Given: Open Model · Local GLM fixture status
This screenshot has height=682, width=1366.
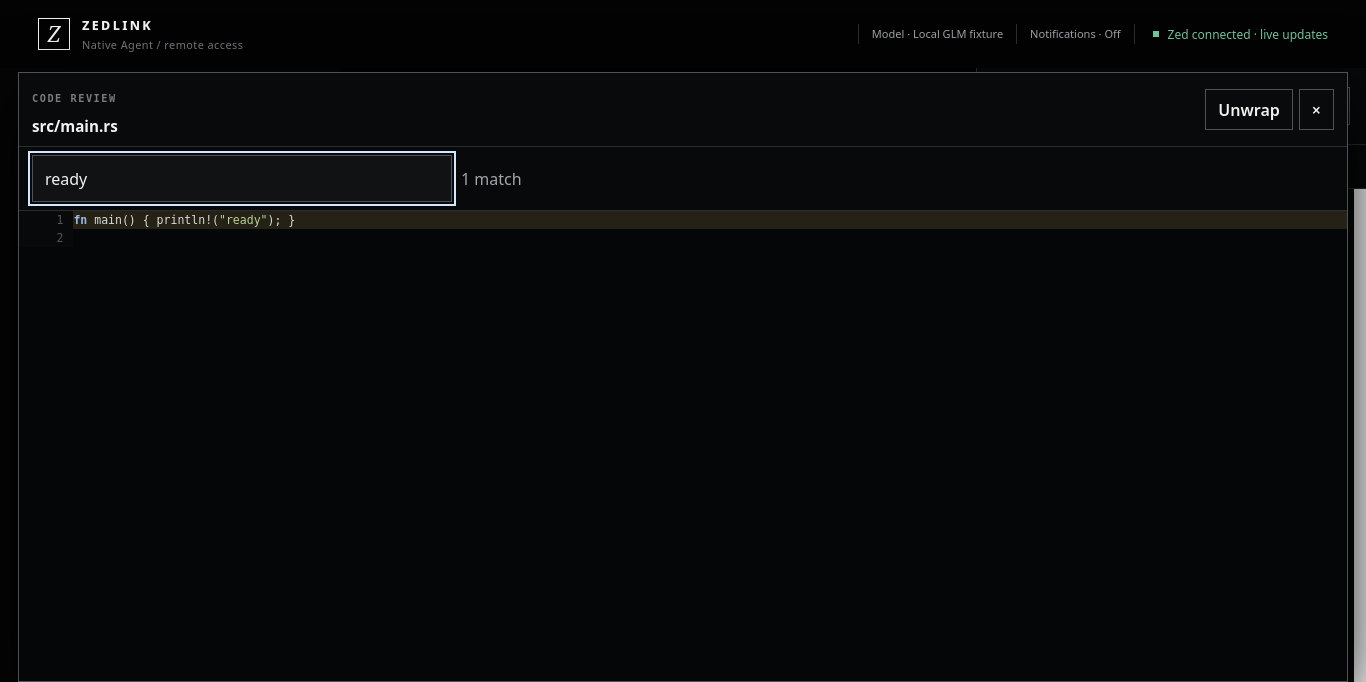Looking at the screenshot, I should [x=937, y=34].
